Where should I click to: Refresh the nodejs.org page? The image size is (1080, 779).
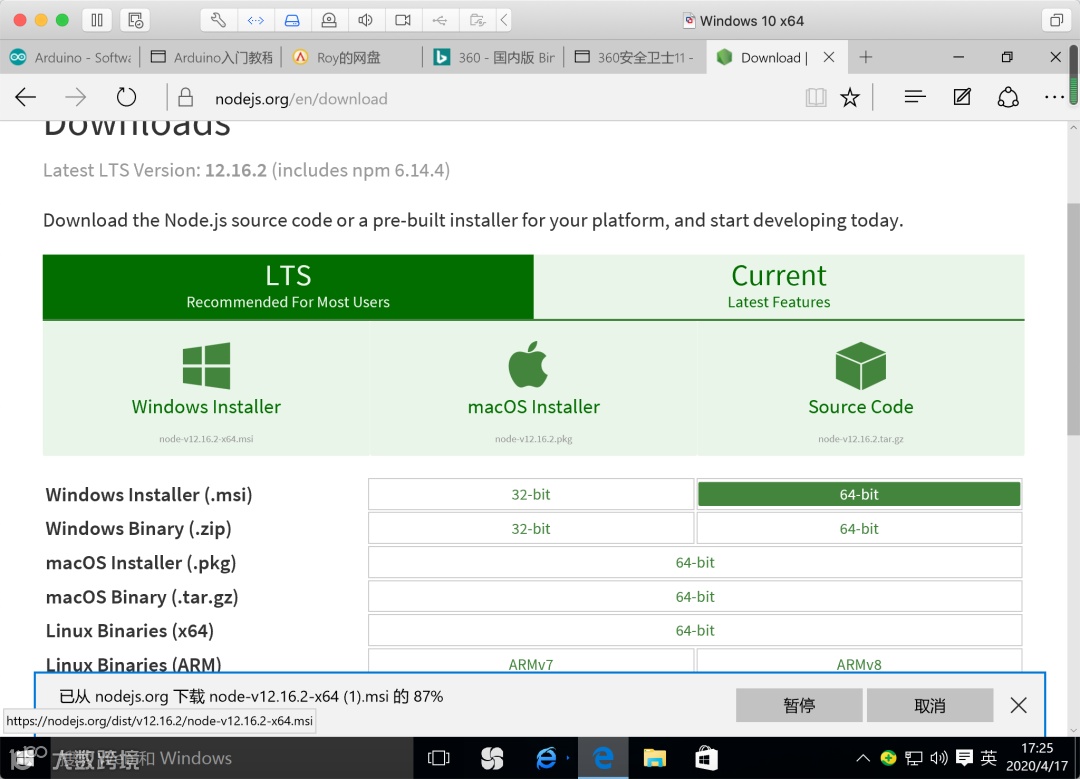coord(126,98)
